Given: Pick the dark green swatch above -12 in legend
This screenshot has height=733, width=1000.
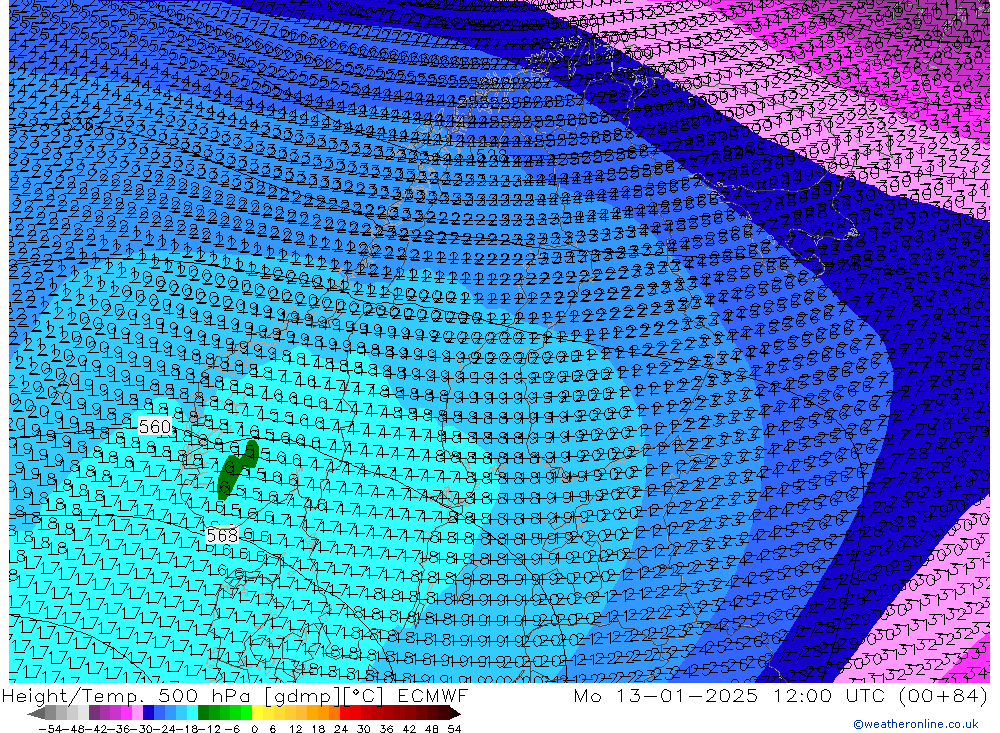Looking at the screenshot, I should click(203, 713).
